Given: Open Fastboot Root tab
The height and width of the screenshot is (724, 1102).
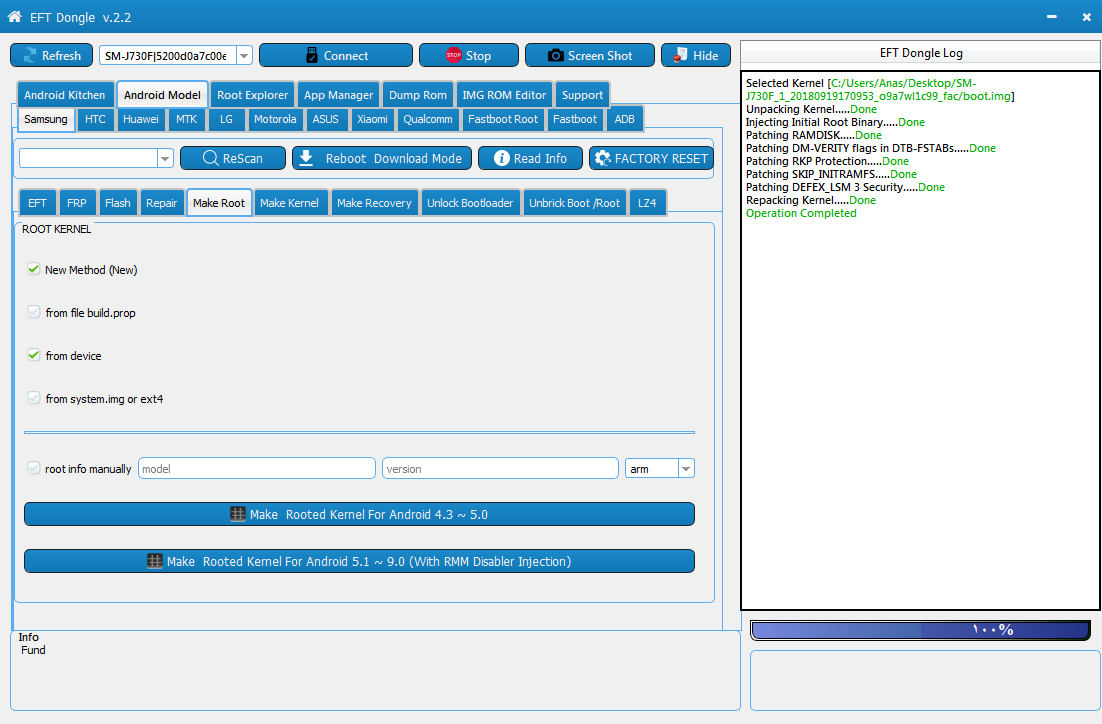Looking at the screenshot, I should click(x=503, y=119).
